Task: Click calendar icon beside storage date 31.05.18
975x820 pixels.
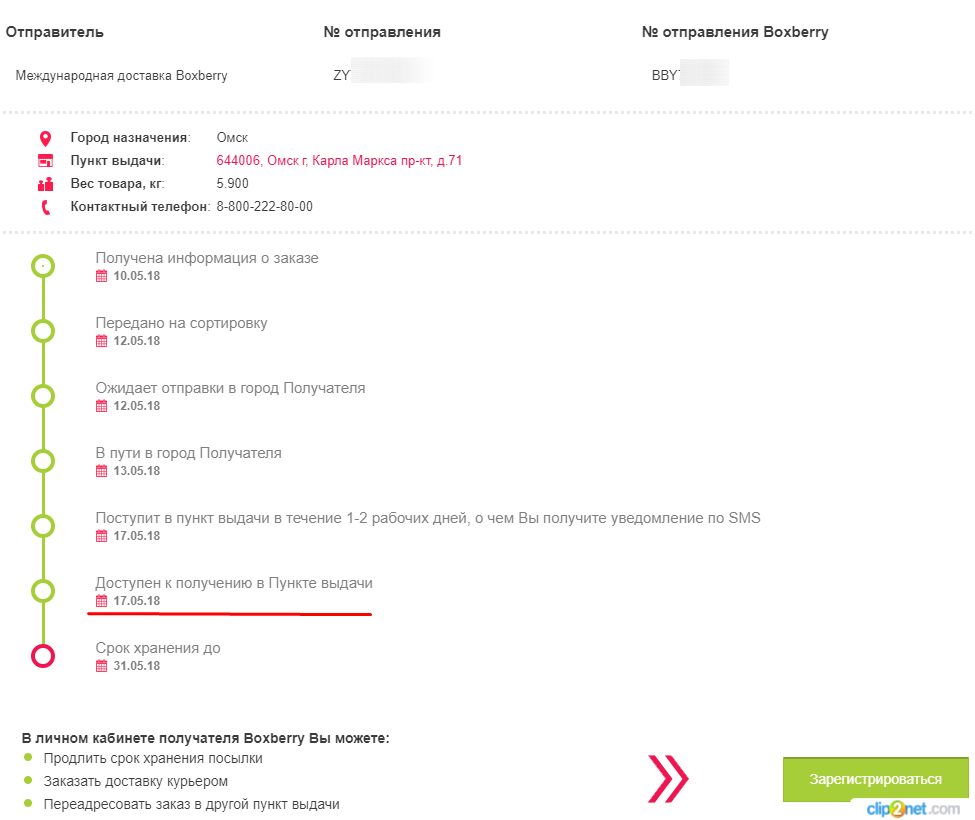Action: click(x=101, y=666)
